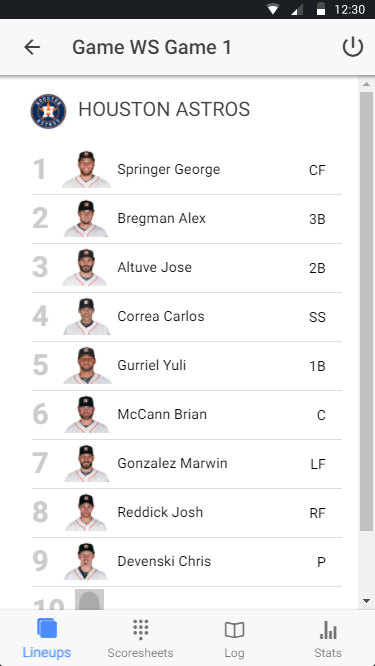Click the scrollbar up arrow
The image size is (375, 666).
[366, 85]
